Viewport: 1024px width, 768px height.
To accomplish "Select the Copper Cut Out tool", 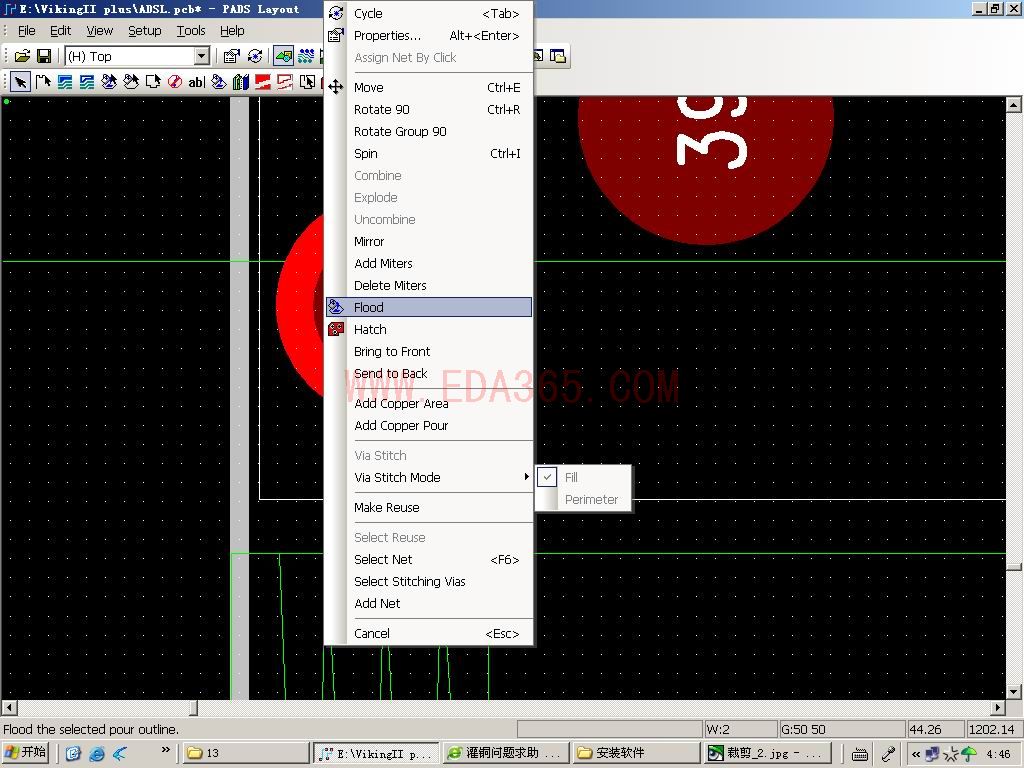I will point(87,82).
